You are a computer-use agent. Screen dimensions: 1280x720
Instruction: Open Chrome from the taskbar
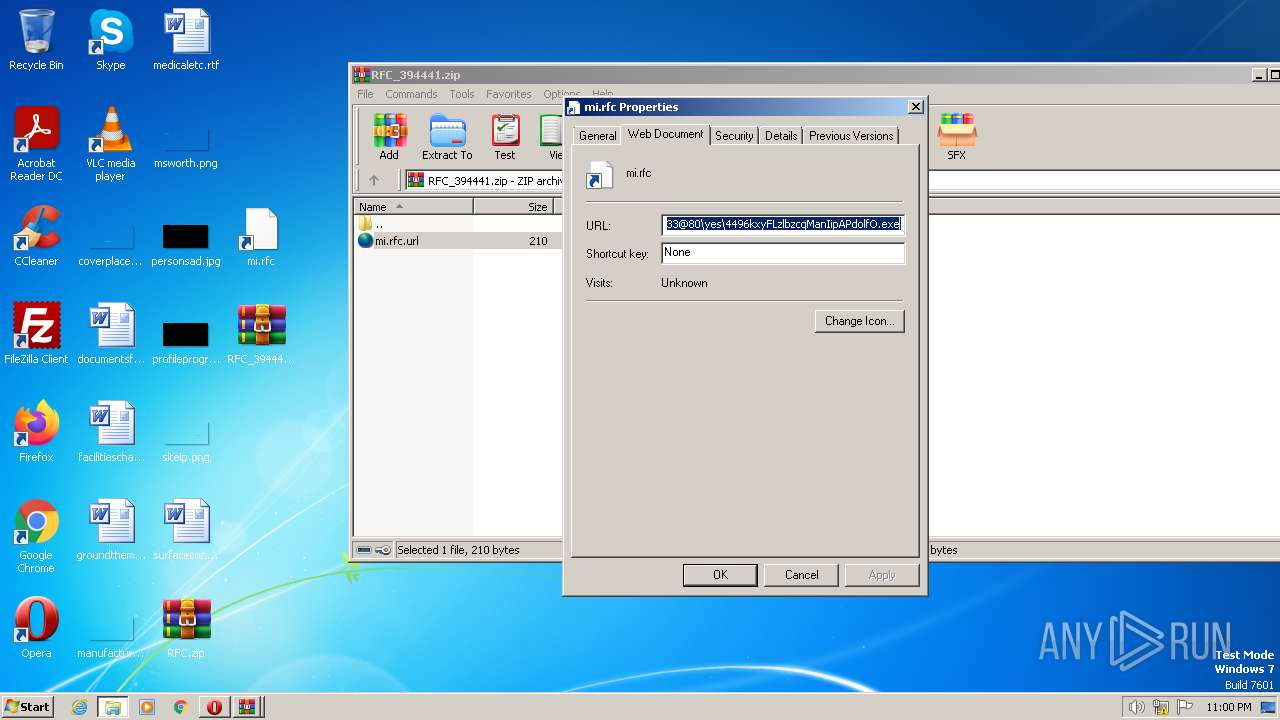point(181,707)
